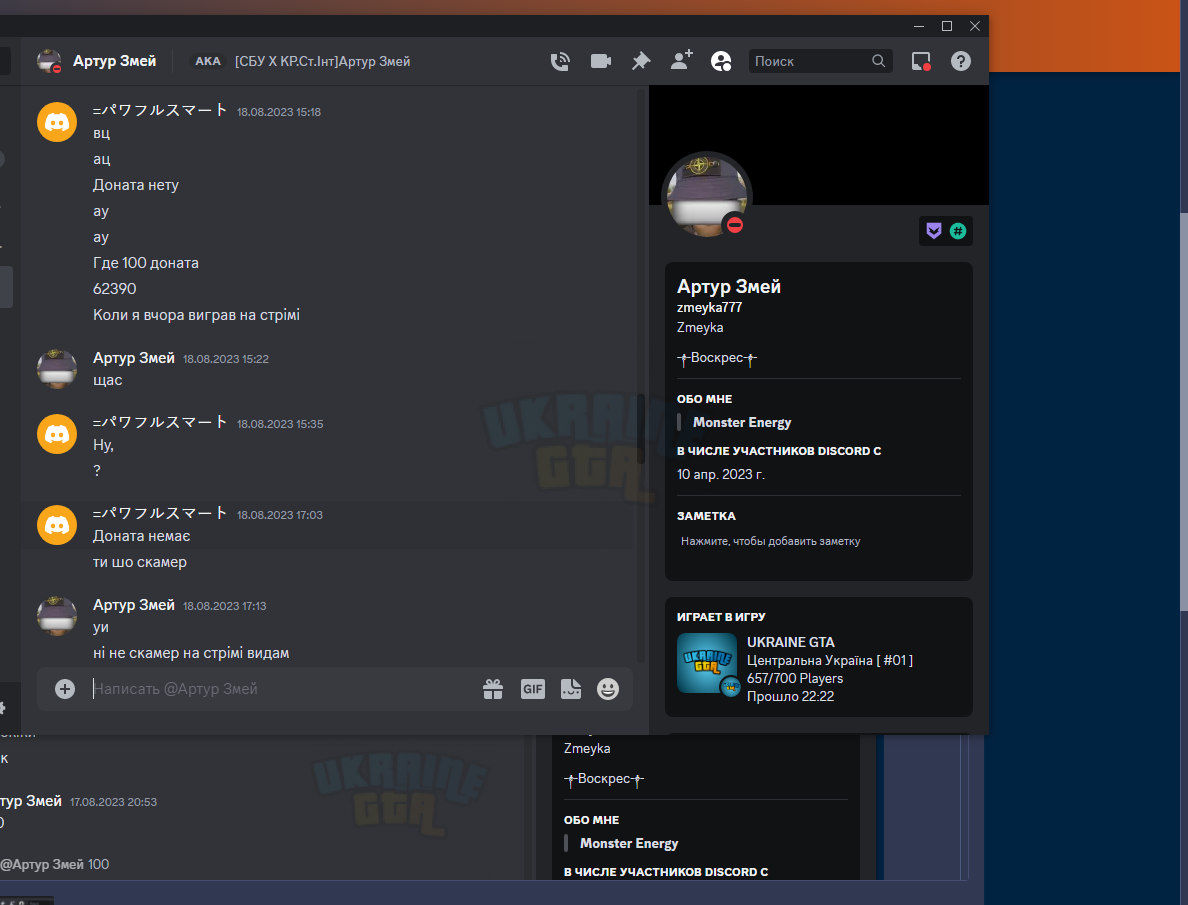Screen dimensions: 1188x905
Task: Open the GIF picker
Action: coord(533,689)
